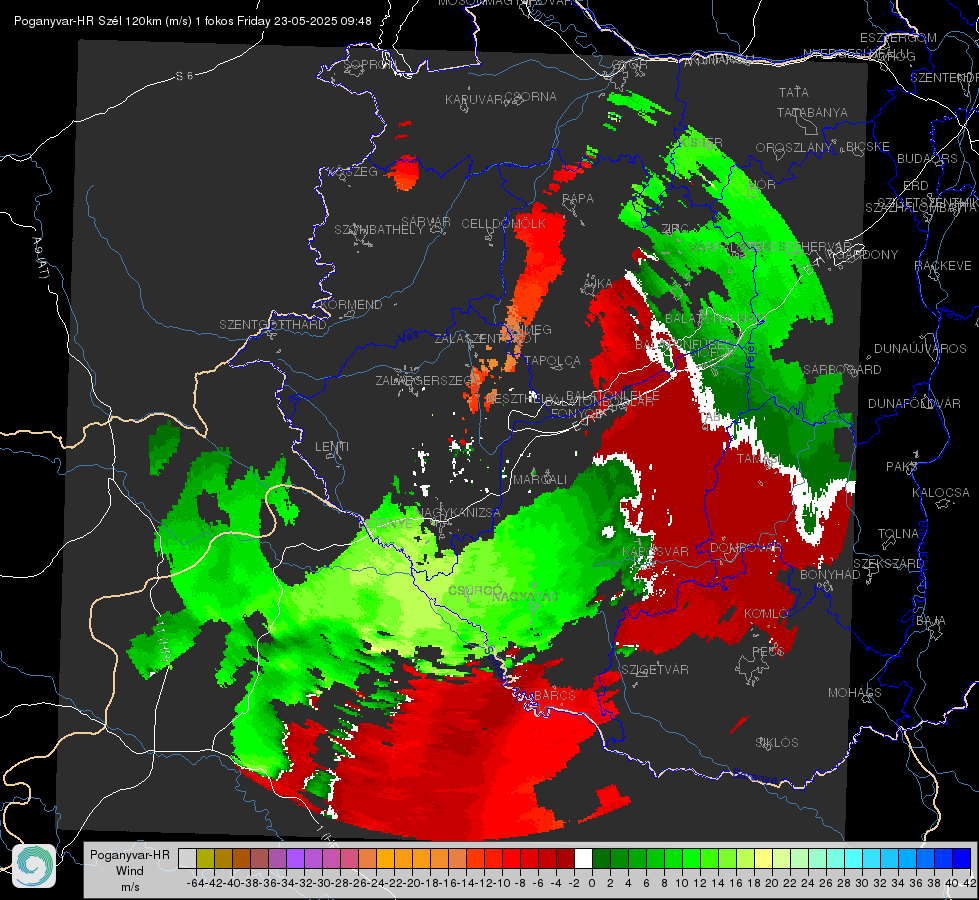Click the SZENTGOTTHARD label
Image resolution: width=979 pixels, height=900 pixels.
tap(273, 325)
